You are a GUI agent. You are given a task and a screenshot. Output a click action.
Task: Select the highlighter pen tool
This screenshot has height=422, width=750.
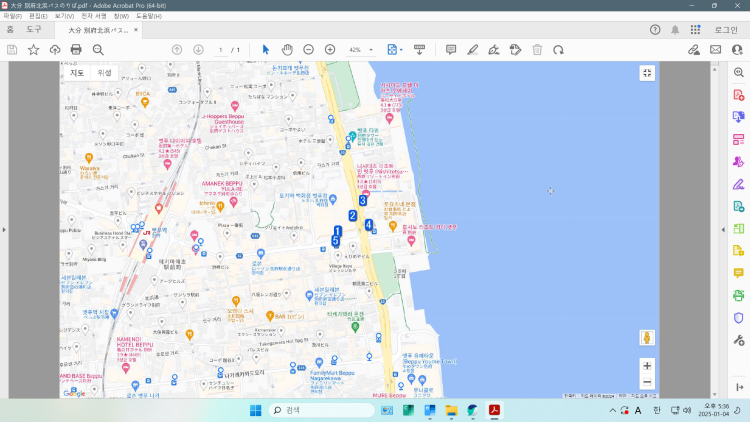pos(473,50)
